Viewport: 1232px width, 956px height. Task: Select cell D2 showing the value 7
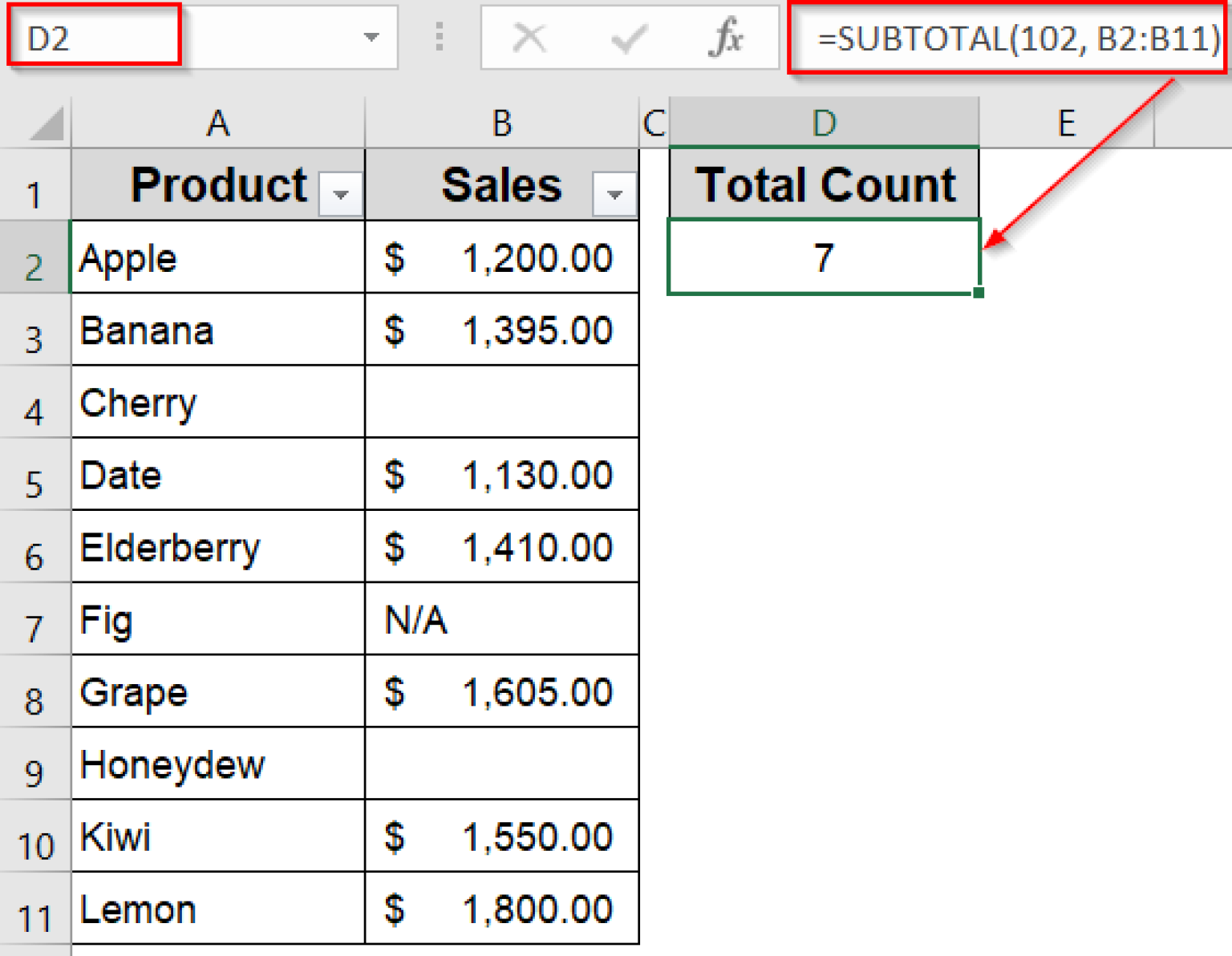[x=823, y=257]
